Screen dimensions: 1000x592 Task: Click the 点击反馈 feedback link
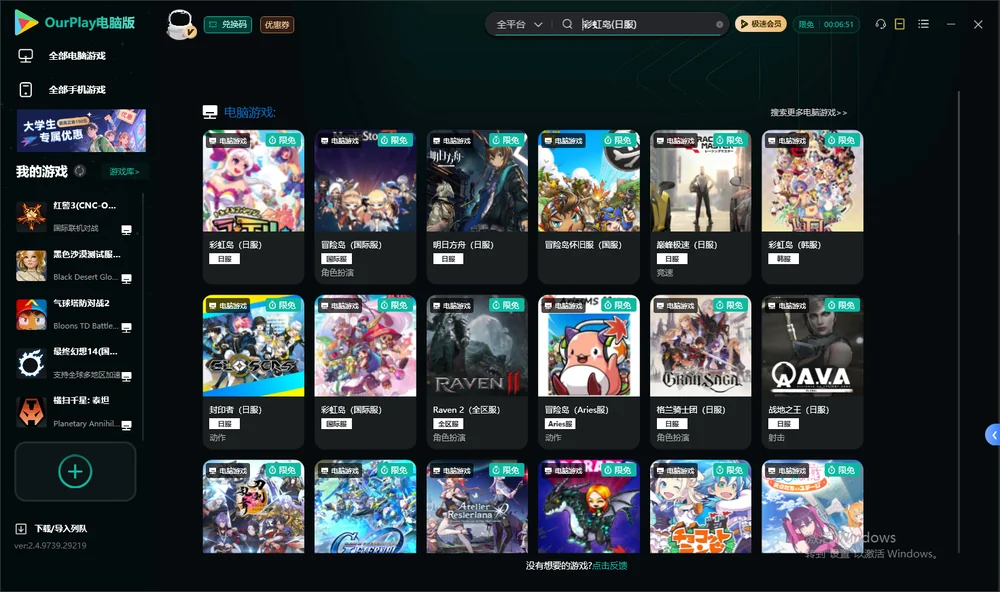pos(610,565)
